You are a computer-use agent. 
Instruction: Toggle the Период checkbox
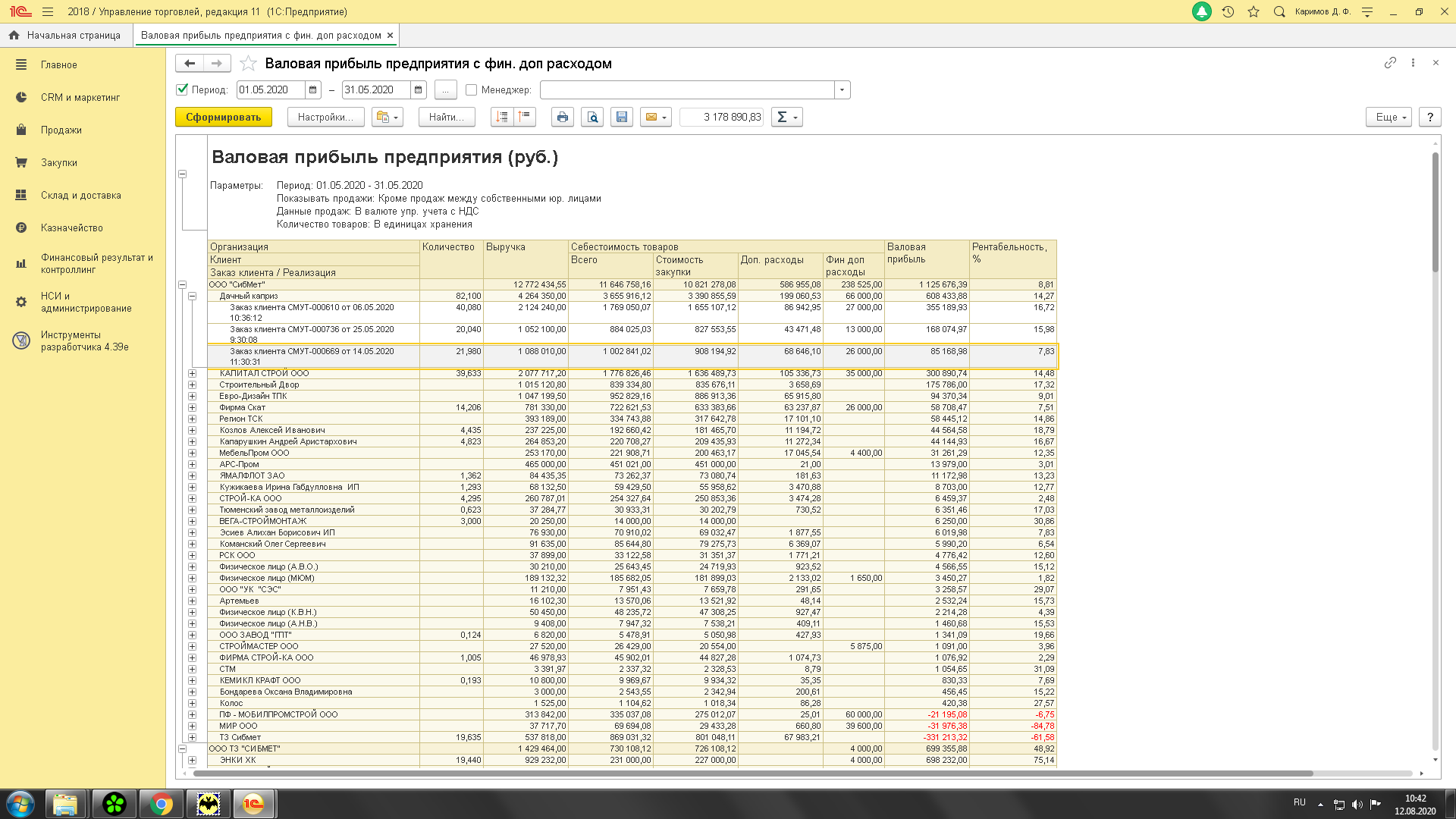pyautogui.click(x=182, y=89)
